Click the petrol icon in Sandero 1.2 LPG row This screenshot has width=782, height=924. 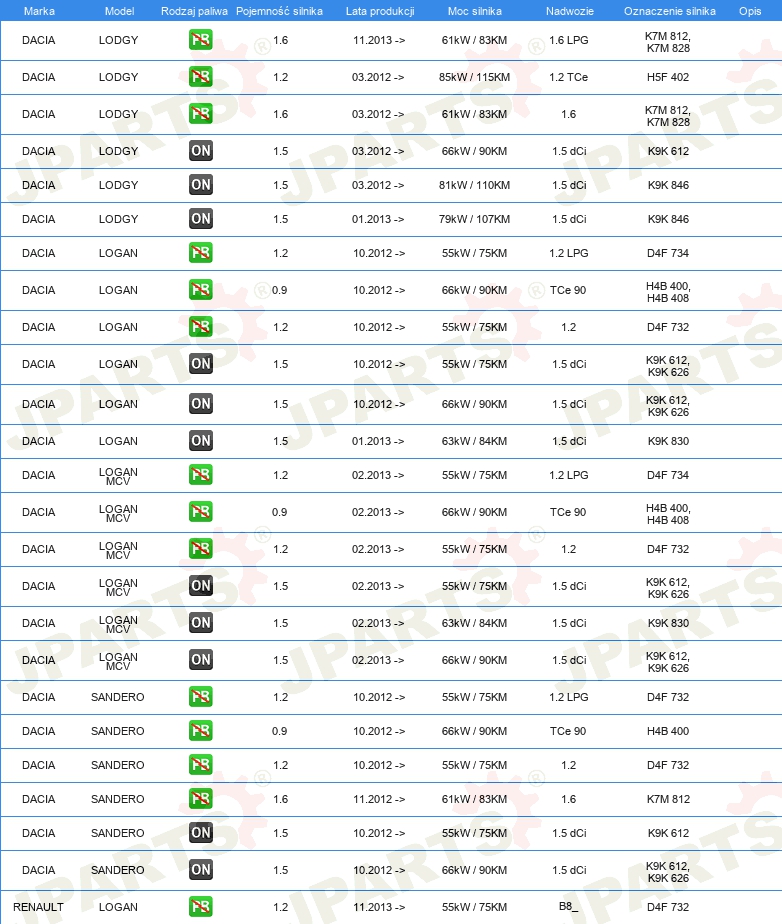click(200, 697)
